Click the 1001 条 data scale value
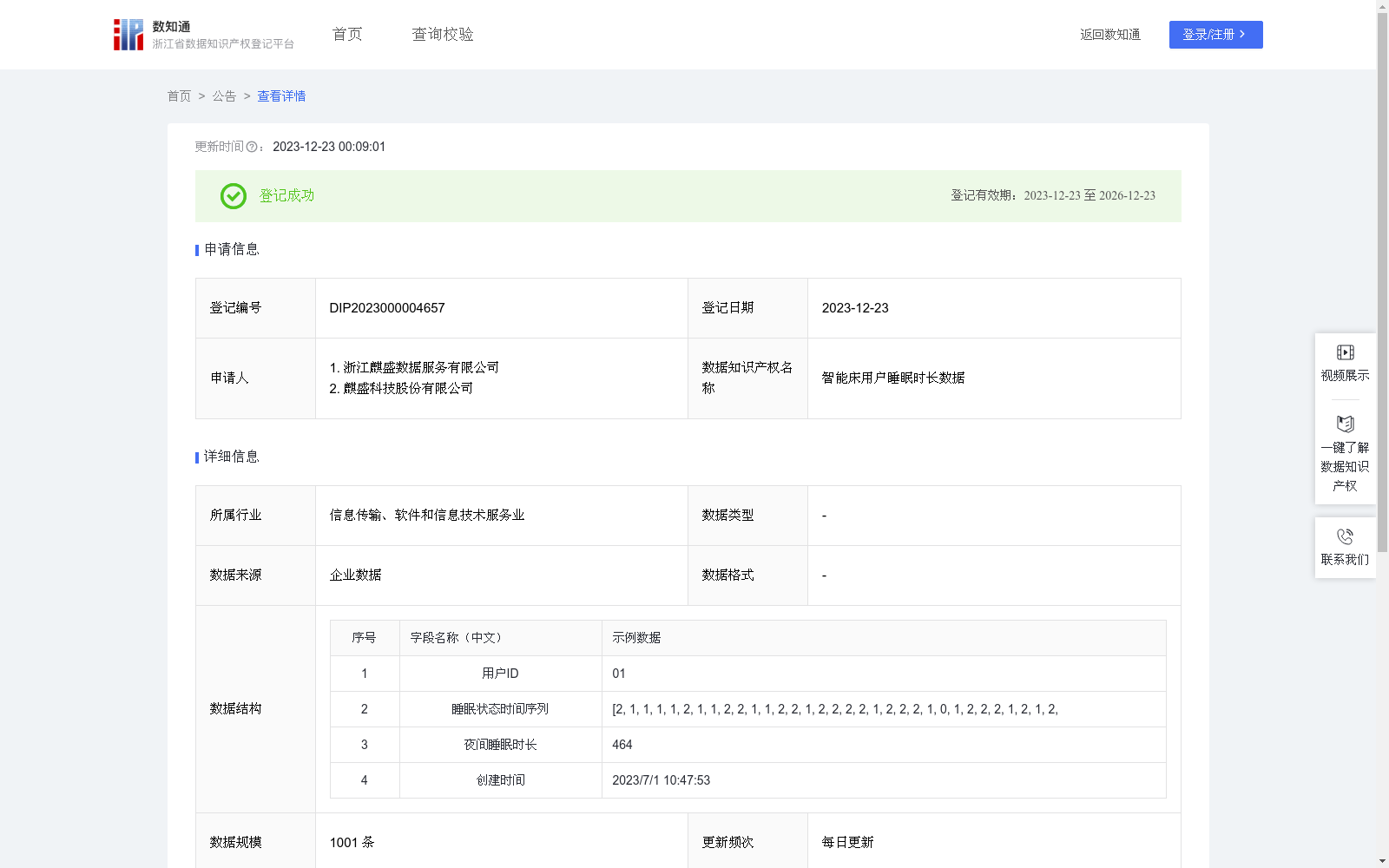 click(x=352, y=843)
